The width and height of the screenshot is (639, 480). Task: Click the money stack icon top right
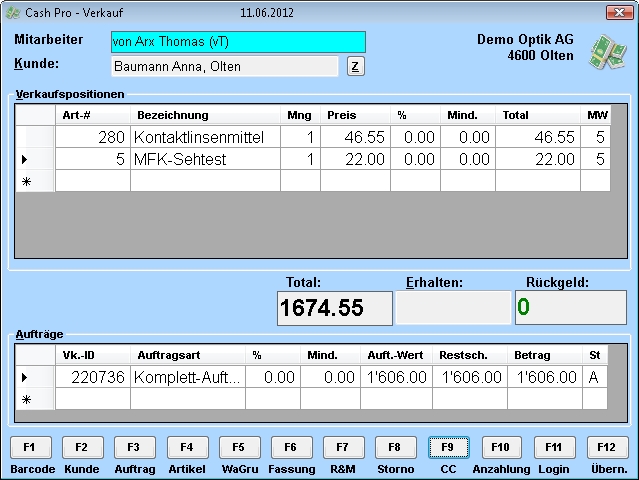pos(607,52)
